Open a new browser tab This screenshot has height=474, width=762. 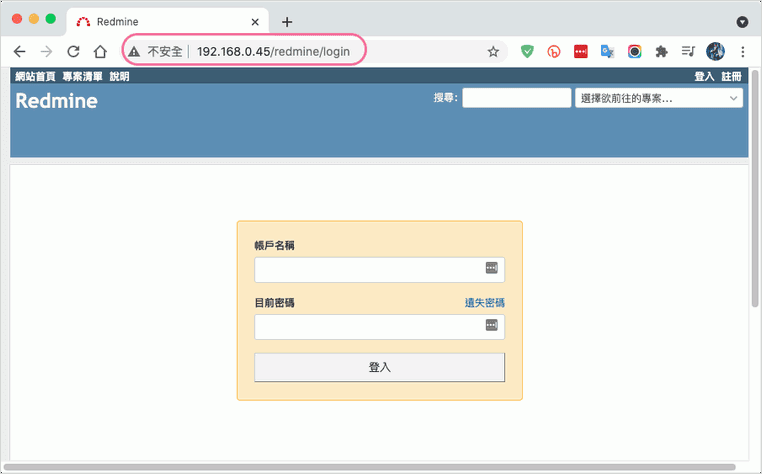click(287, 22)
